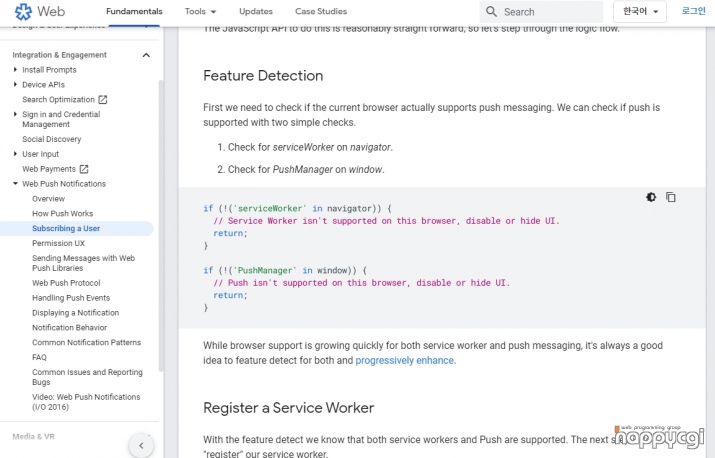
Task: Open Web Payments sidebar link
Action: (x=49, y=169)
